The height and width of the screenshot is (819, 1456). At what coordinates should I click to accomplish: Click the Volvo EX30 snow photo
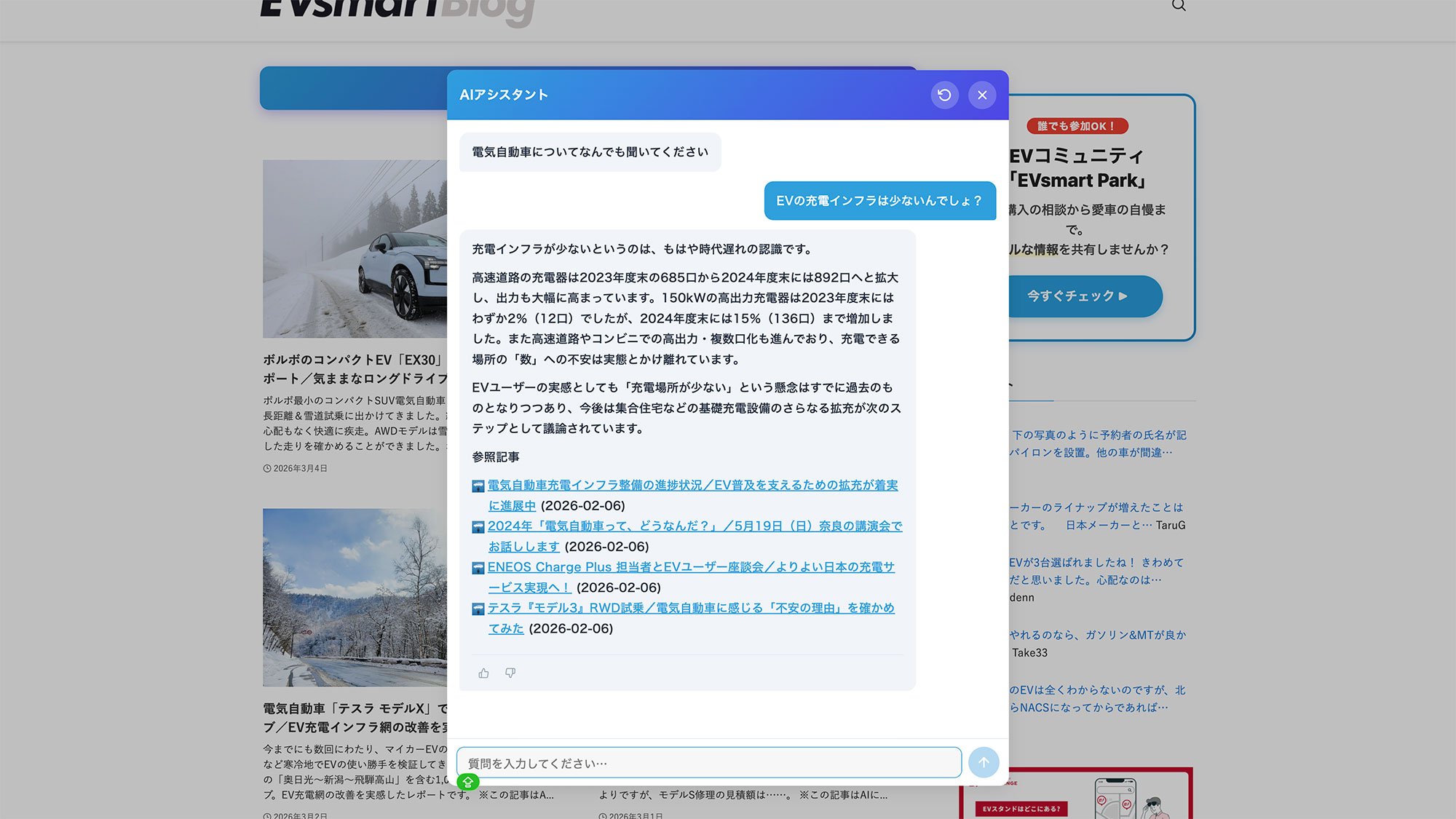355,248
